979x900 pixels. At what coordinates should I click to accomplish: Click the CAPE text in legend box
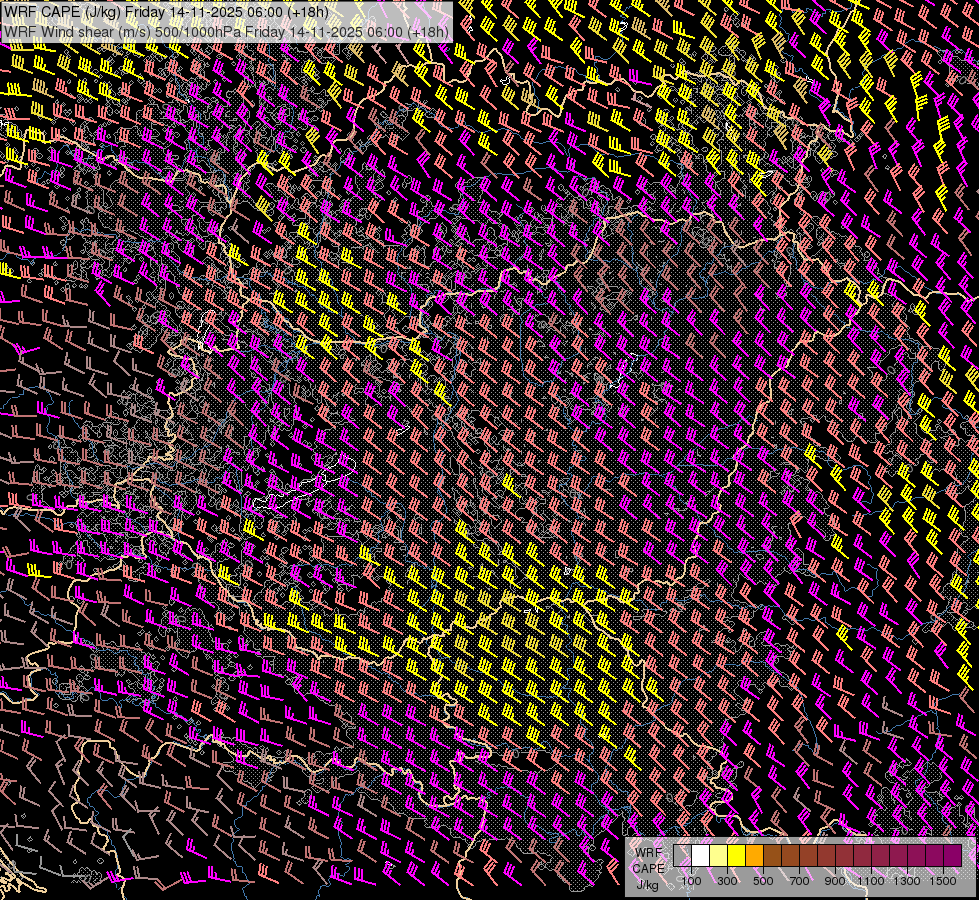pos(648,868)
